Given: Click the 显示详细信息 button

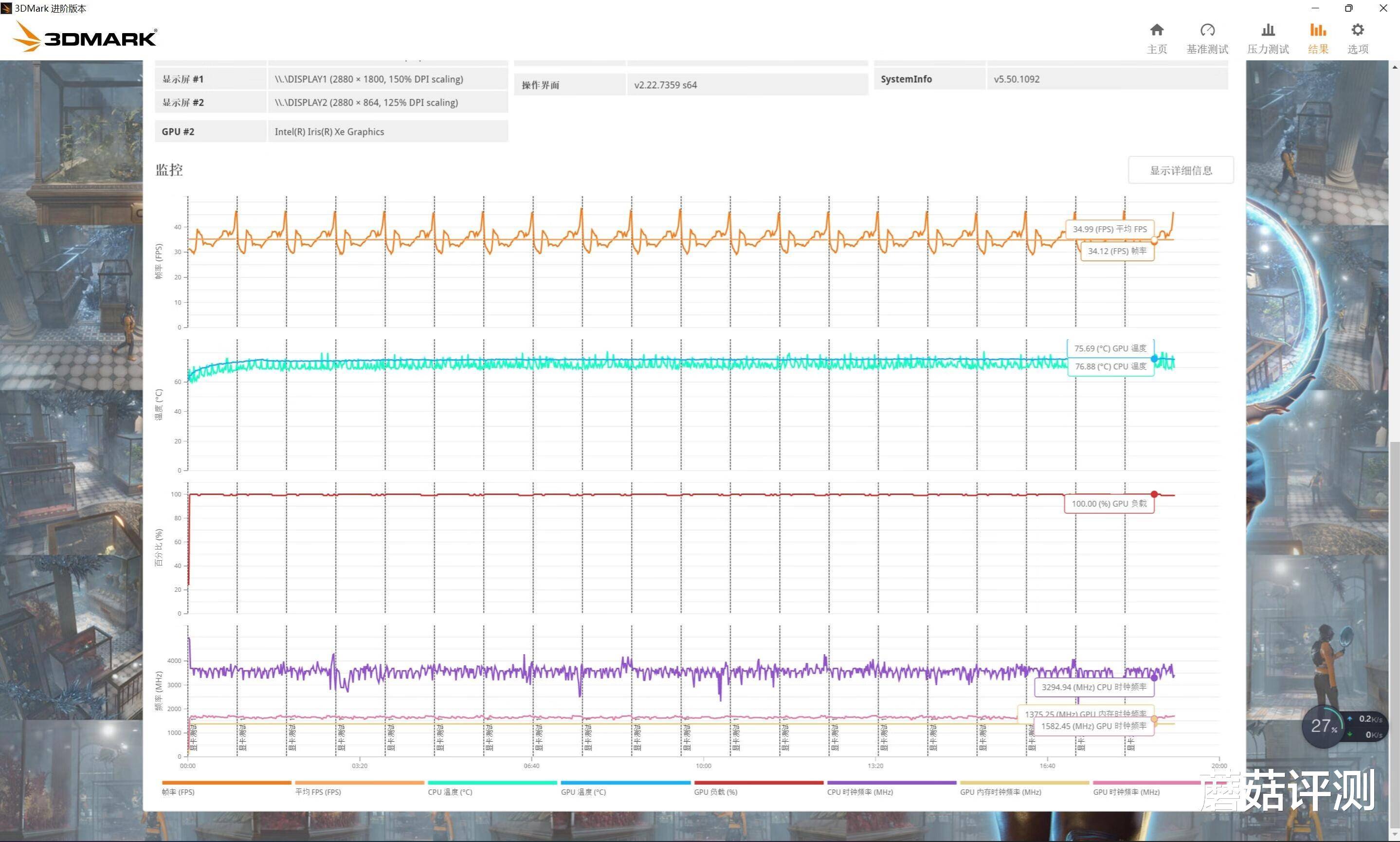Looking at the screenshot, I should click(x=1180, y=170).
